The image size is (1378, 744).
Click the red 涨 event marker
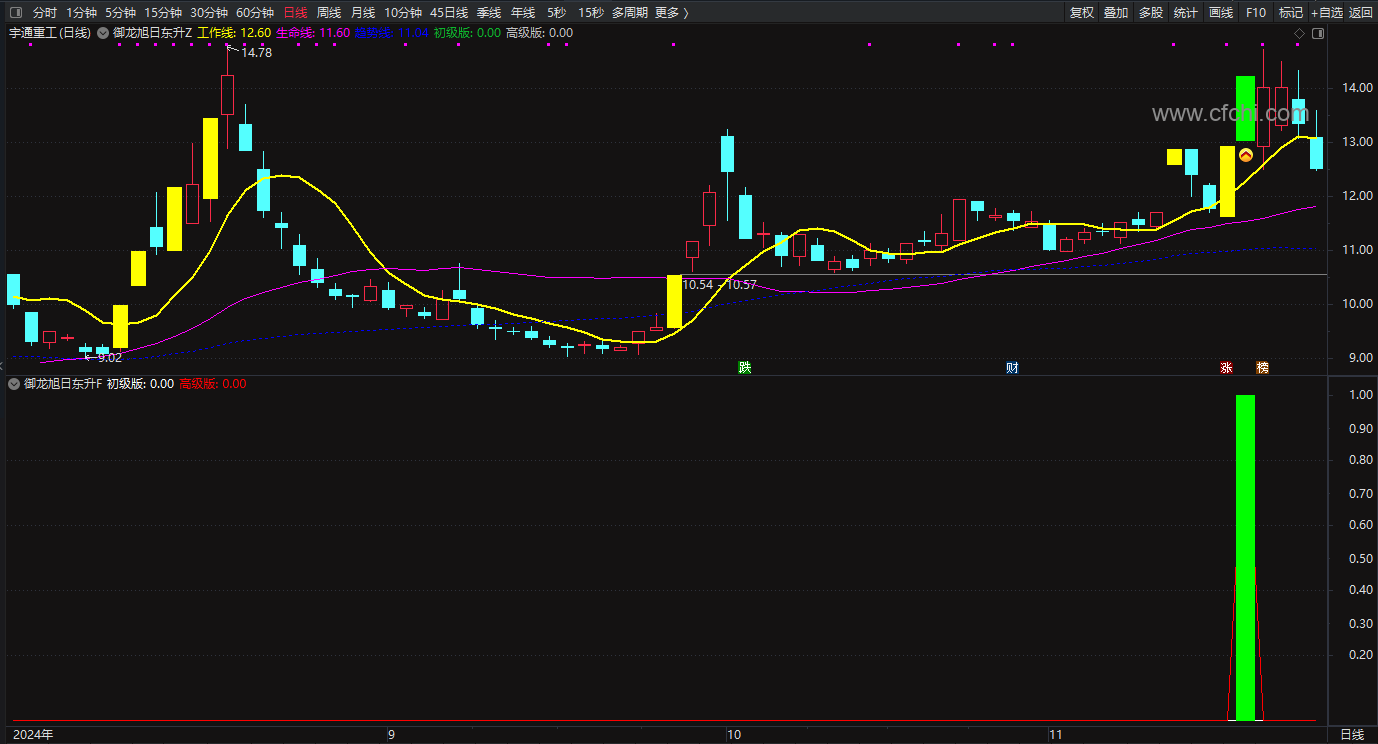1226,367
